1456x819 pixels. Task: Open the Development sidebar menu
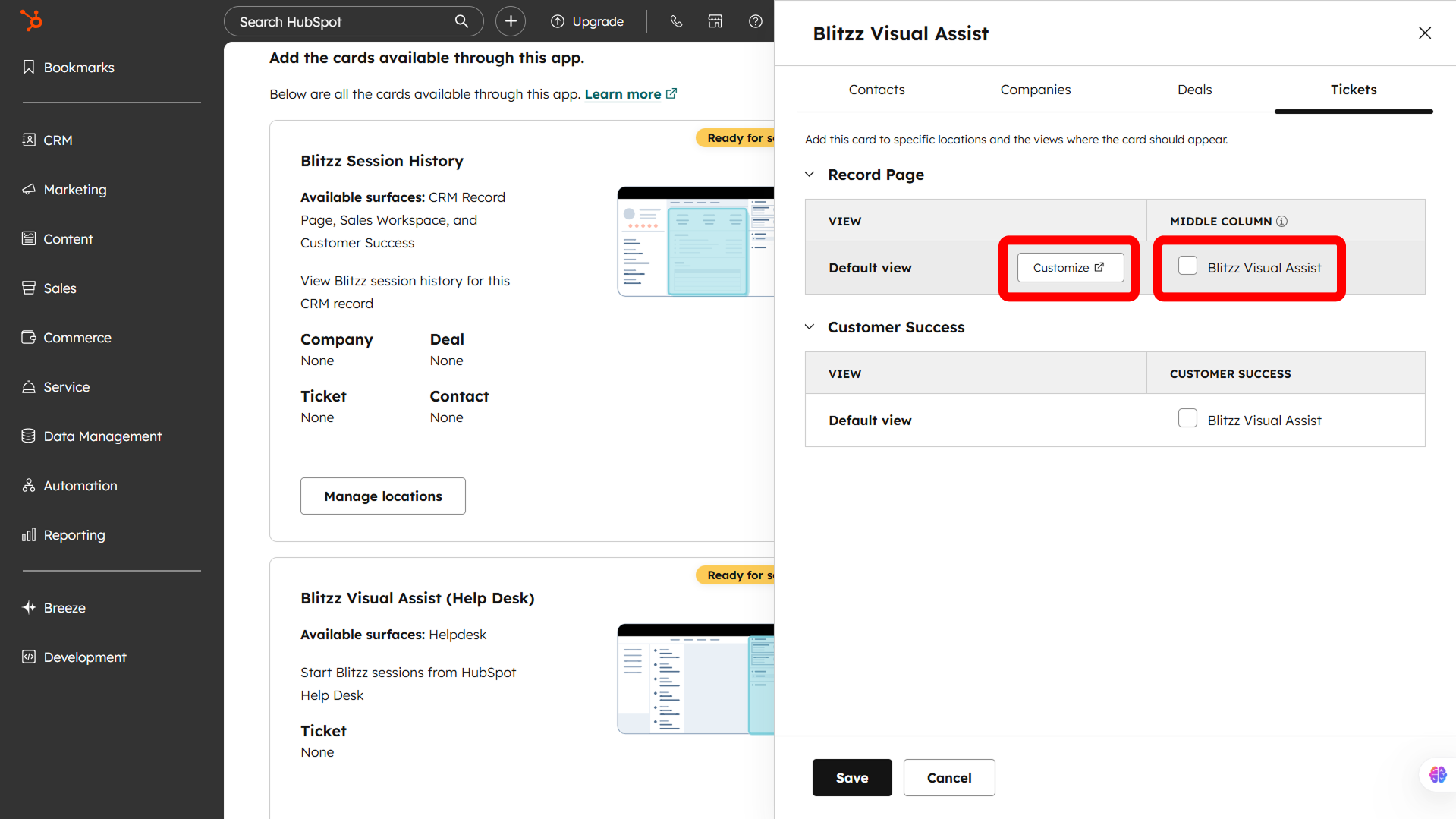74,657
